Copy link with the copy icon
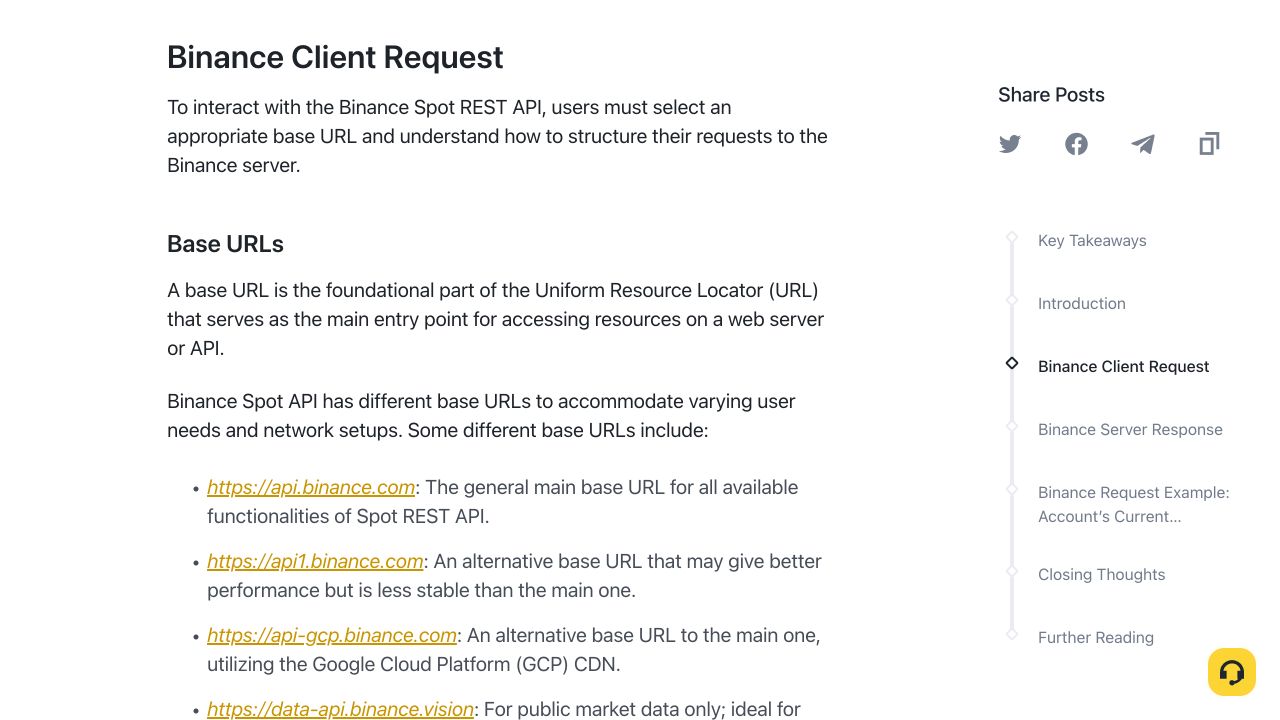Image resolution: width=1280 pixels, height=720 pixels. [1209, 144]
